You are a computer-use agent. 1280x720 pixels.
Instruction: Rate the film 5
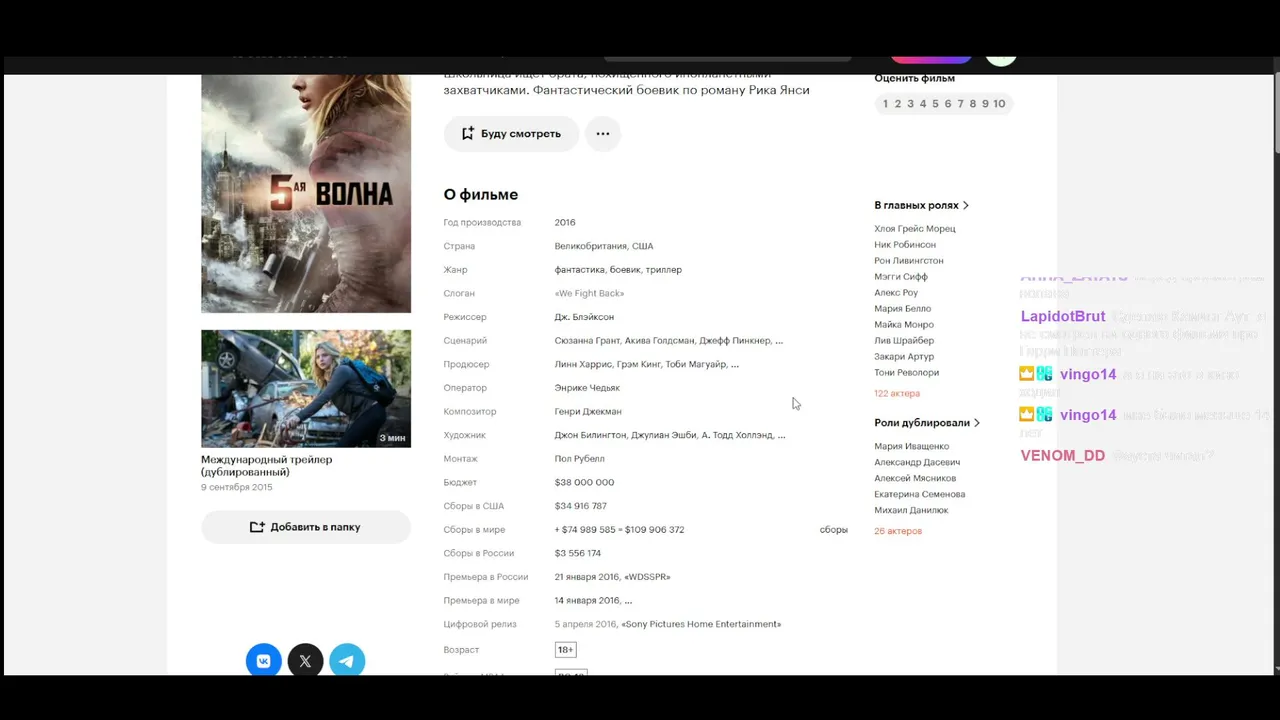[935, 104]
